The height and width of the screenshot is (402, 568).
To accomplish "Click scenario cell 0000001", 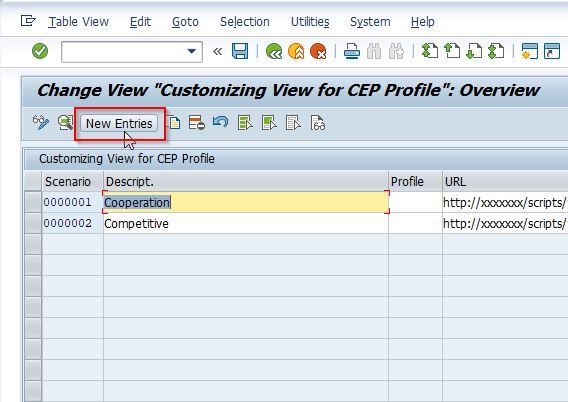I will click(72, 202).
